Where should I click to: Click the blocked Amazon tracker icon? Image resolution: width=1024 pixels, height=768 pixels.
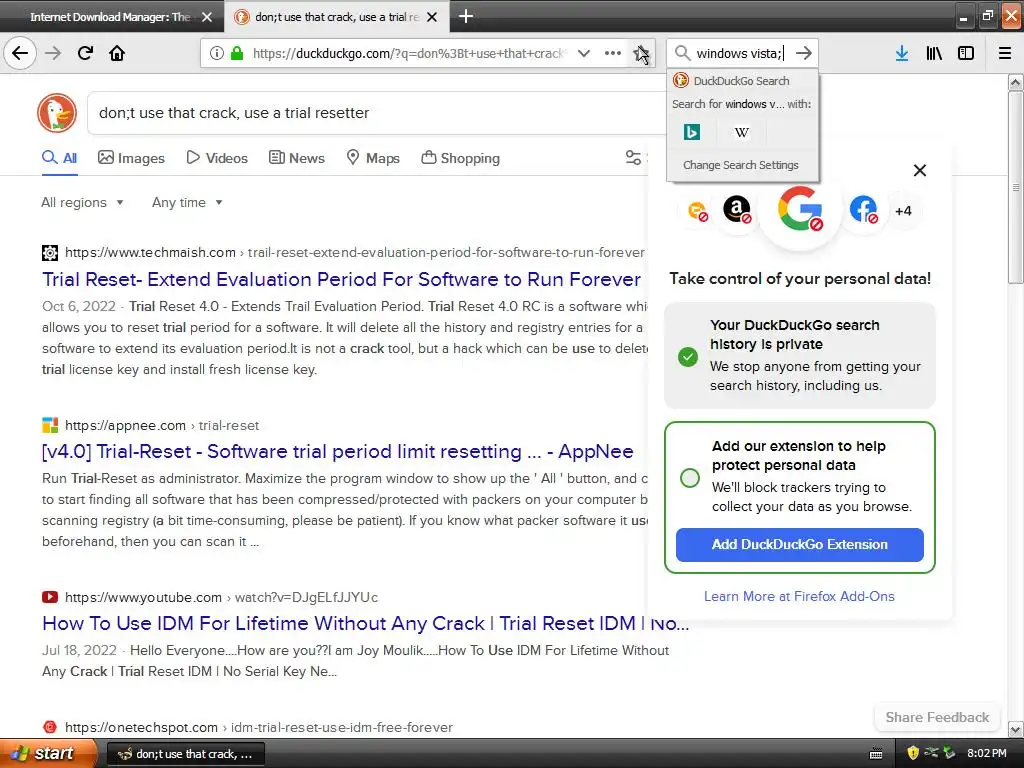pyautogui.click(x=737, y=210)
